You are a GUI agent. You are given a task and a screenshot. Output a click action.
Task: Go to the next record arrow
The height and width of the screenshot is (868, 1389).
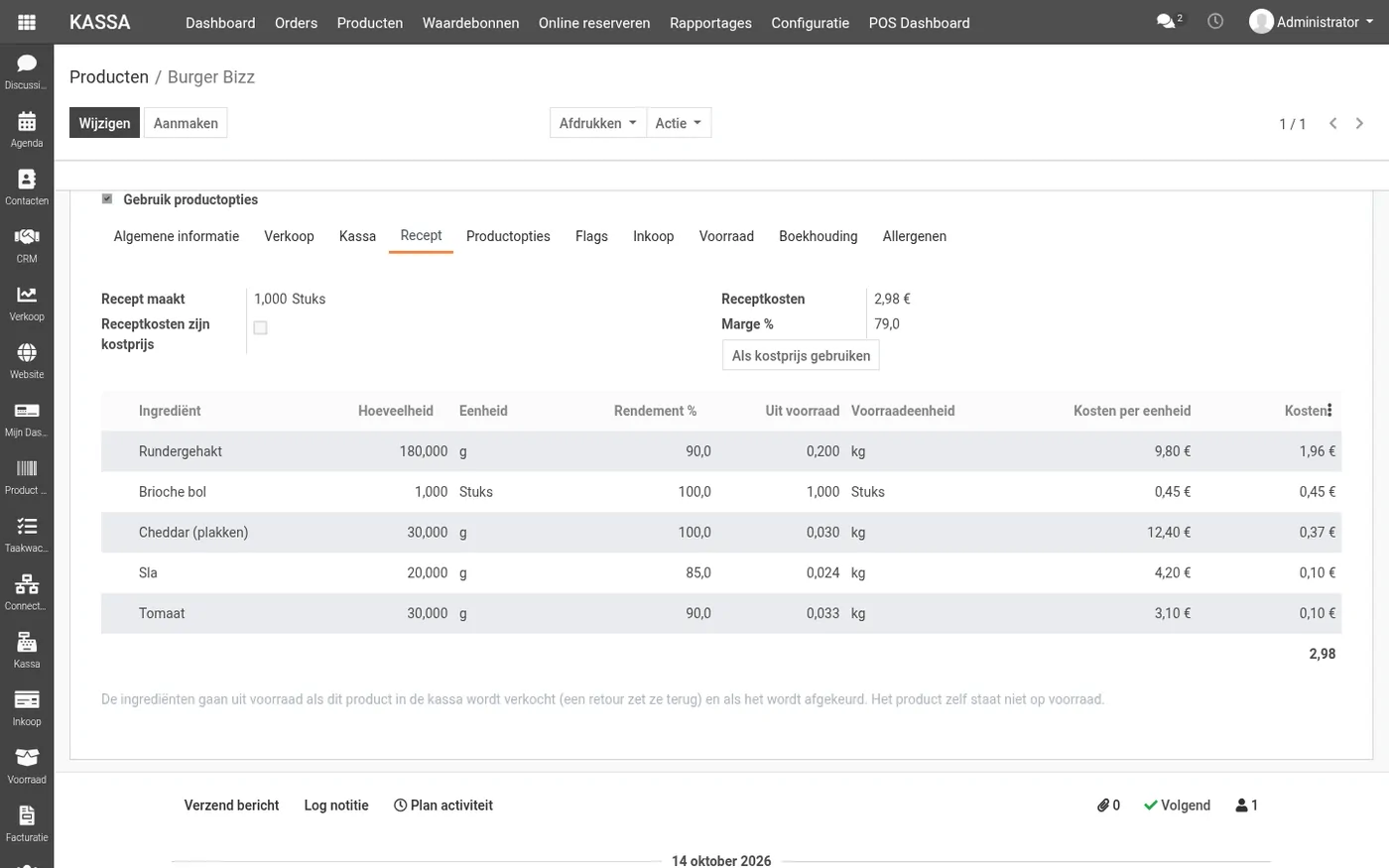point(1359,123)
